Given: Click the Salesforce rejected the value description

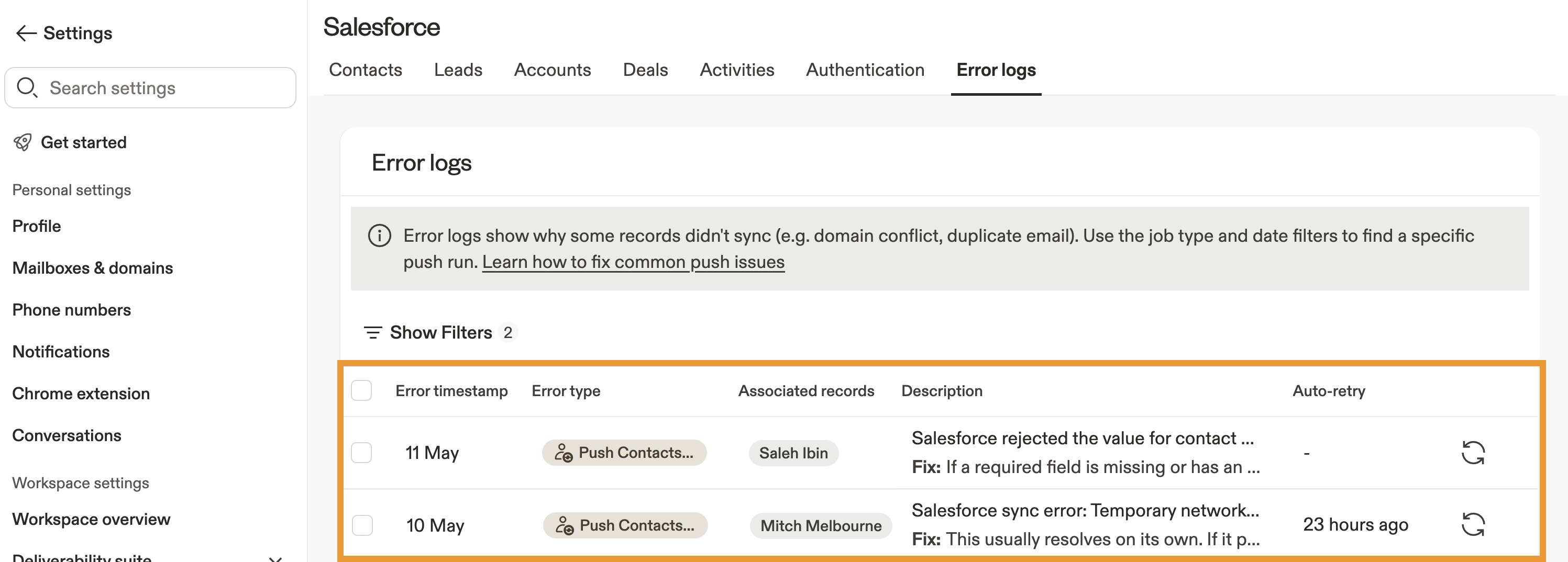Looking at the screenshot, I should 1083,439.
